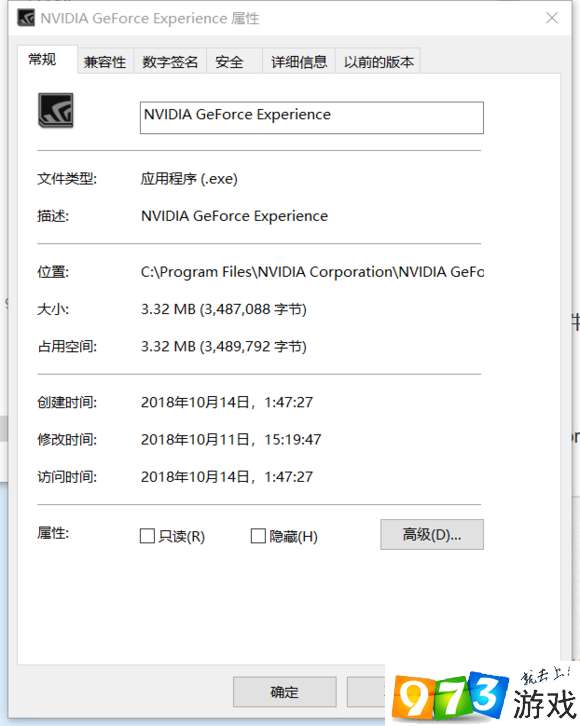The width and height of the screenshot is (580, 726).
Task: Go to the 详细信息 tab
Action: click(x=299, y=62)
